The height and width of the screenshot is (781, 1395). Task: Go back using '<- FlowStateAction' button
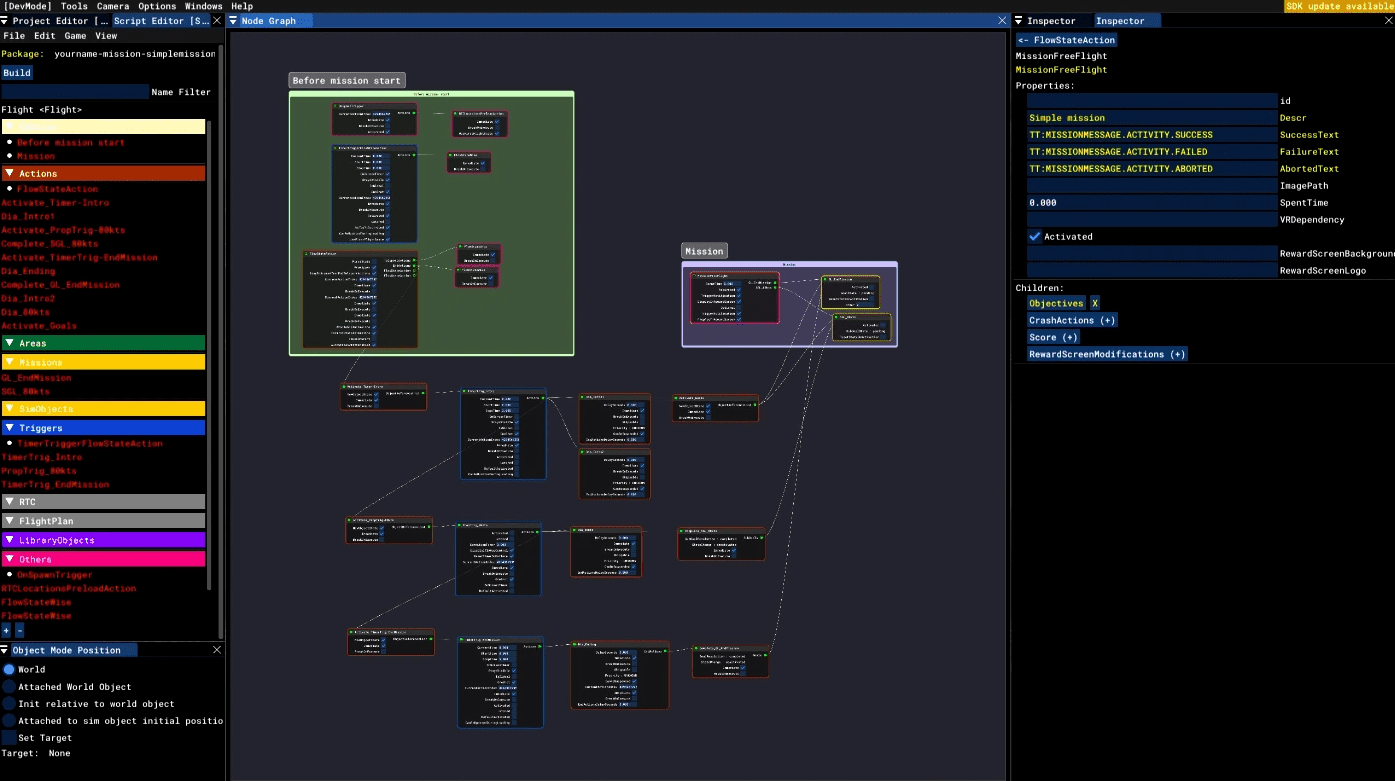point(1066,40)
